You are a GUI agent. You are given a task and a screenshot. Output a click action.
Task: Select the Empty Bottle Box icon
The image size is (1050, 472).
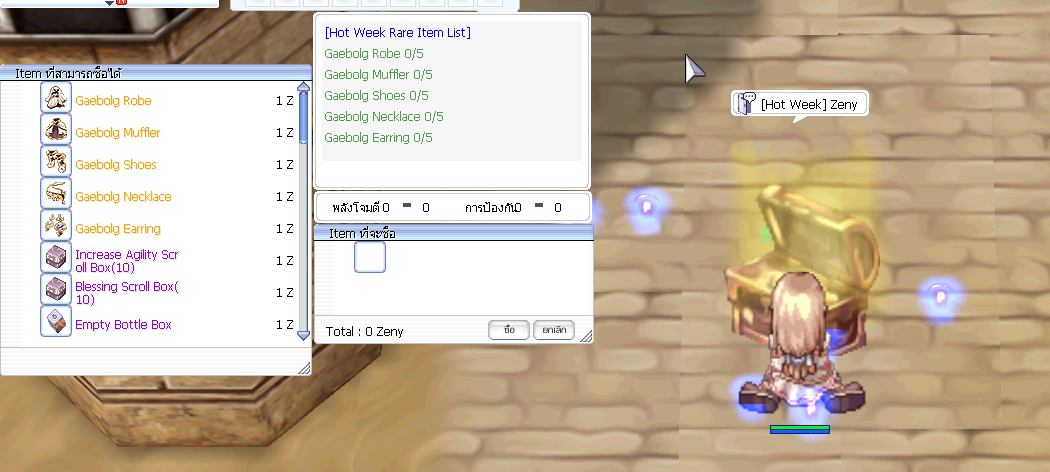click(56, 322)
